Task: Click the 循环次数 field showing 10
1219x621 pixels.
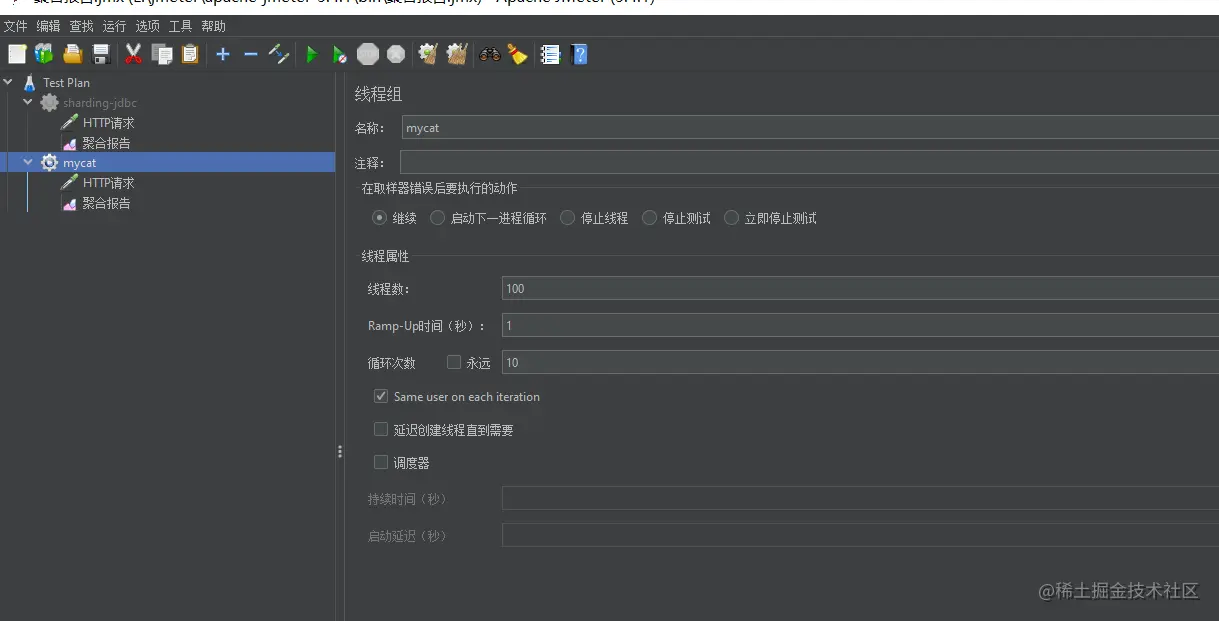Action: point(860,362)
